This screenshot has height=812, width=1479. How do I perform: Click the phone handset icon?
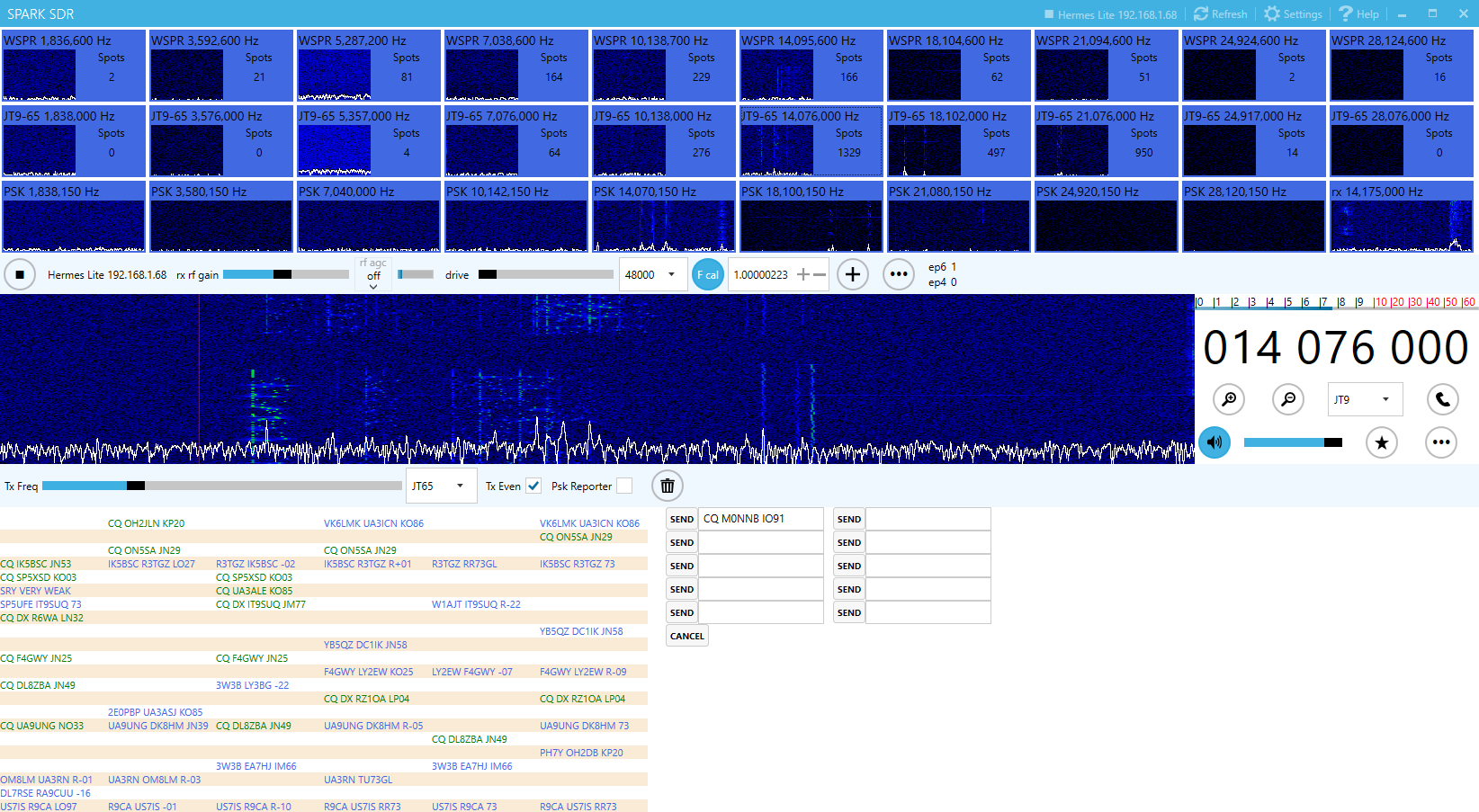pyautogui.click(x=1443, y=398)
